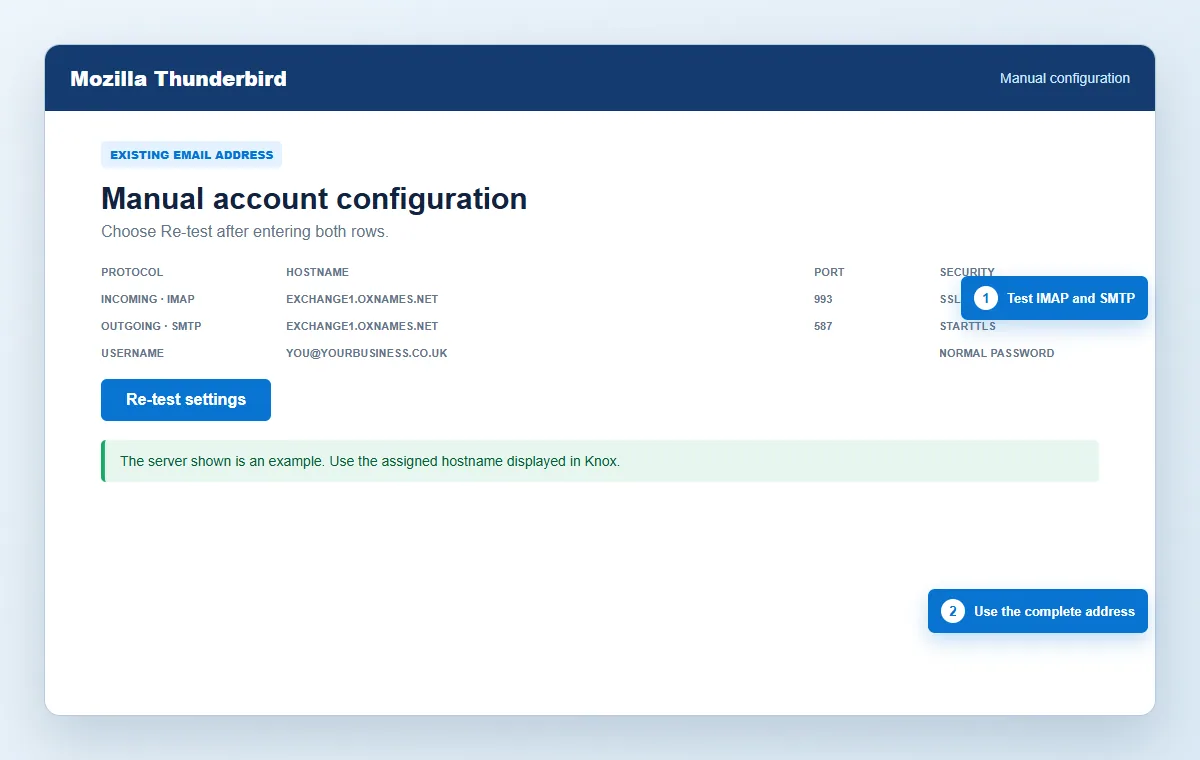The height and width of the screenshot is (760, 1200).
Task: Click the green example server notice
Action: 600,461
